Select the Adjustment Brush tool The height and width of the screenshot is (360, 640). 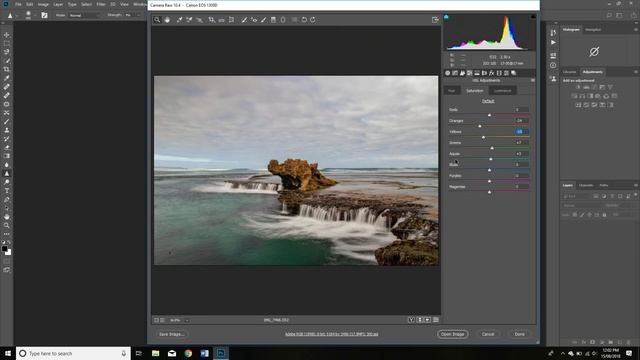[264, 20]
